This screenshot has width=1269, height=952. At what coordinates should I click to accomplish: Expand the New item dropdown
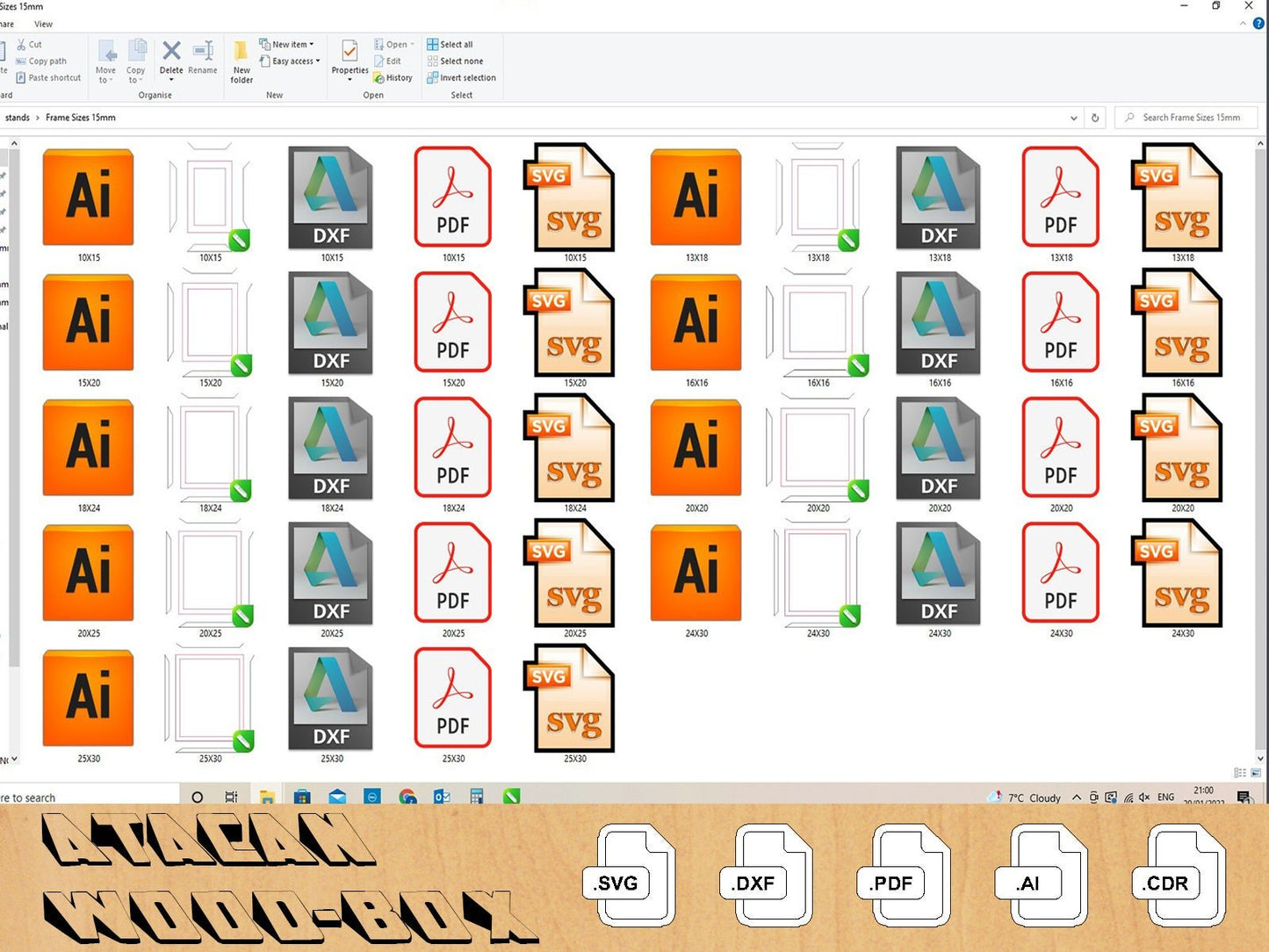coord(287,45)
